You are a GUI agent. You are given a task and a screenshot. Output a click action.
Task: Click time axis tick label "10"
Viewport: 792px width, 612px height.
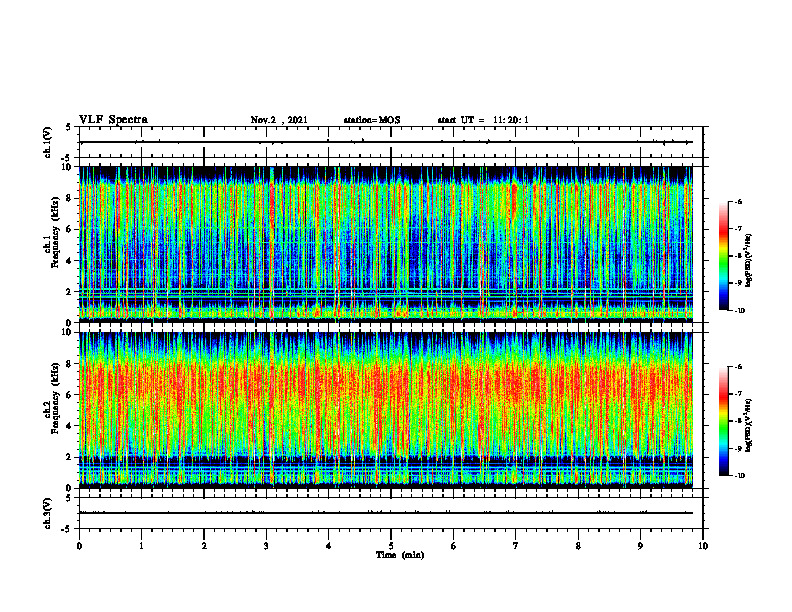(703, 546)
